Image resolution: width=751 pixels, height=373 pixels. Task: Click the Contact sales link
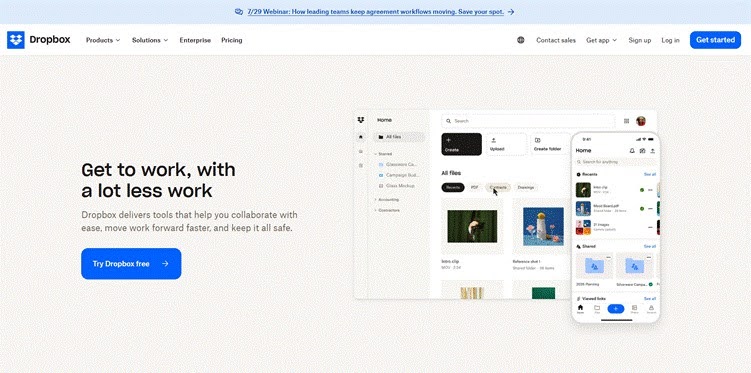(556, 40)
